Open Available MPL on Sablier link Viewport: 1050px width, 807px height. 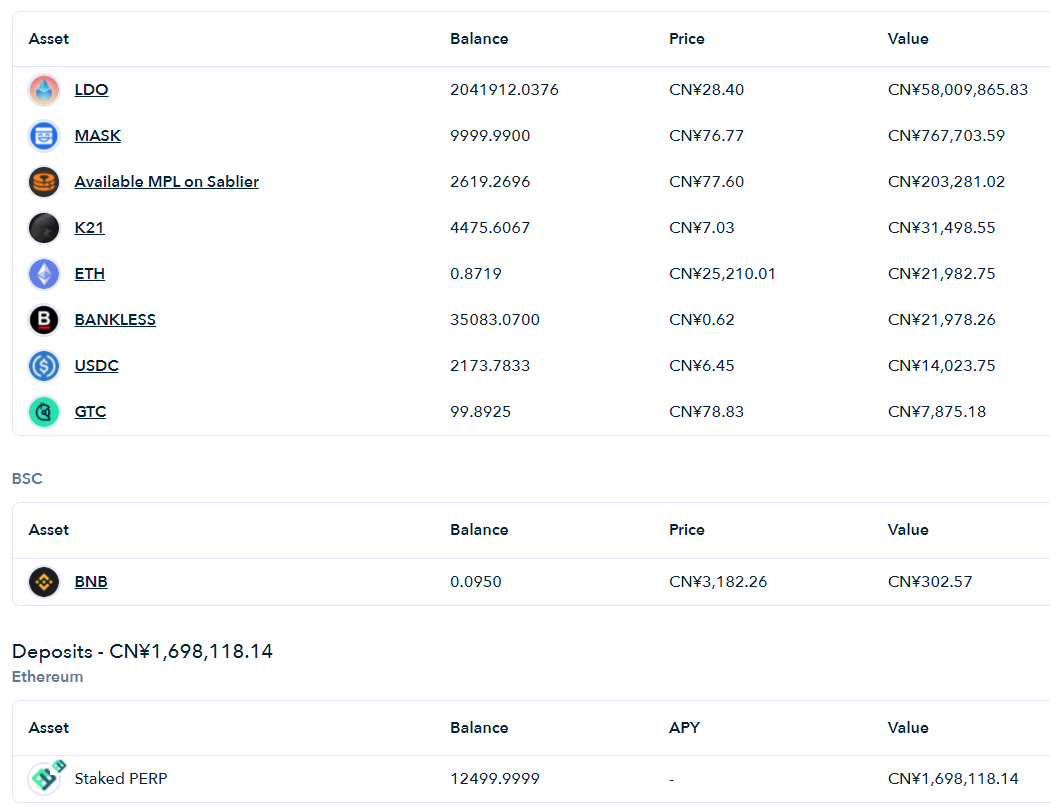coord(167,181)
